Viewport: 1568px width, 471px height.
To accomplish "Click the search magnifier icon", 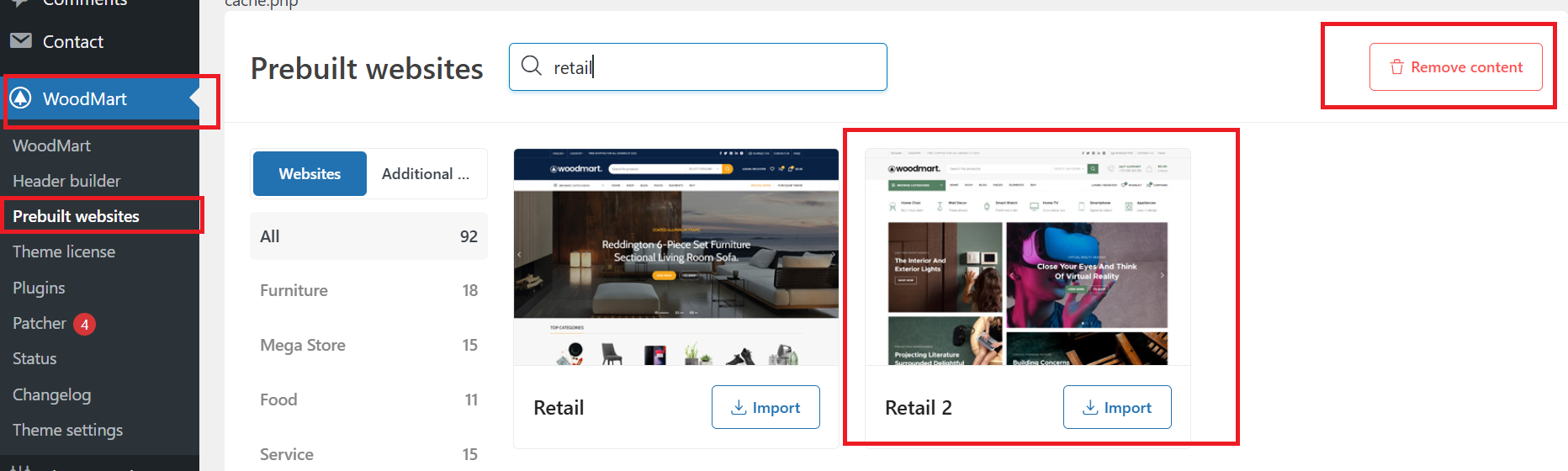I will (532, 66).
